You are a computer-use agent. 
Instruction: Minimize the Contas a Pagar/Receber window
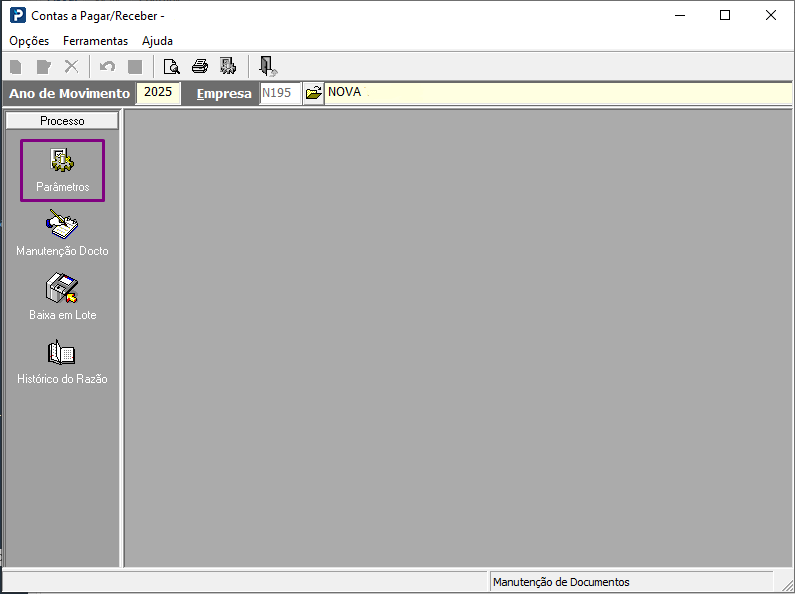click(x=680, y=15)
